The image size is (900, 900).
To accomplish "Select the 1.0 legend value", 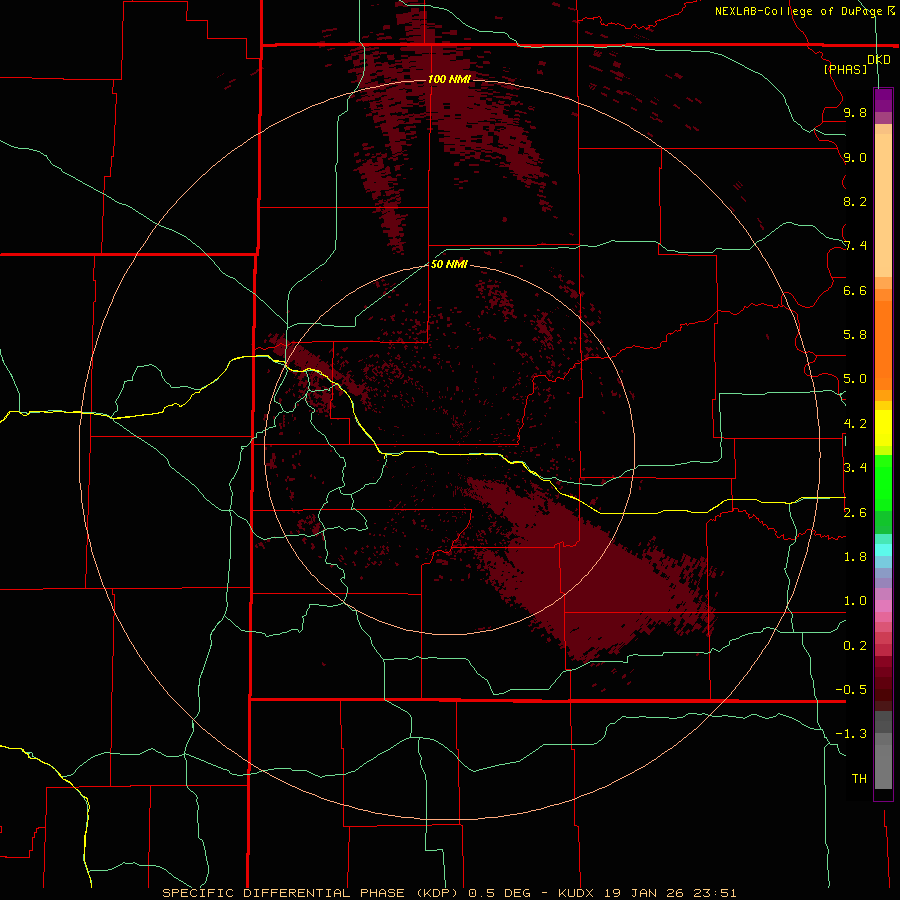I will [855, 601].
